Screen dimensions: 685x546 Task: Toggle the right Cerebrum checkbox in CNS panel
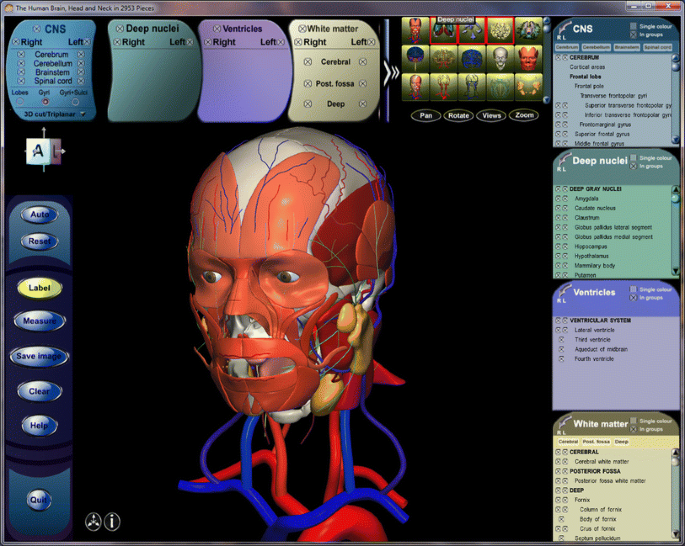click(x=21, y=55)
